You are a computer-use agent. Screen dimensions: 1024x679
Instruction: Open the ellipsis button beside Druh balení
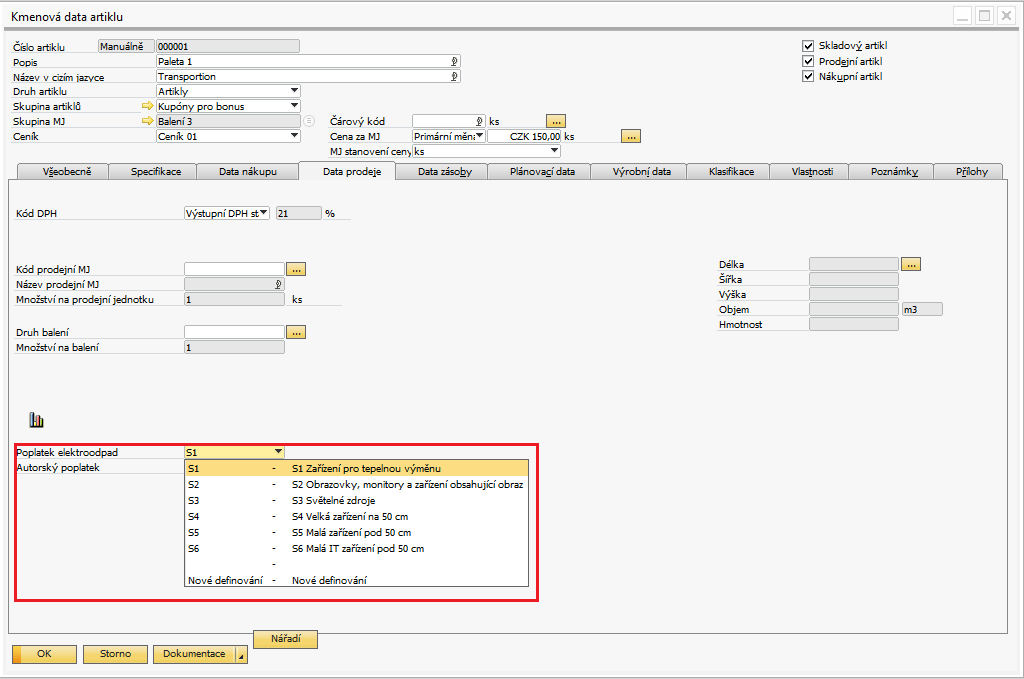pyautogui.click(x=296, y=332)
